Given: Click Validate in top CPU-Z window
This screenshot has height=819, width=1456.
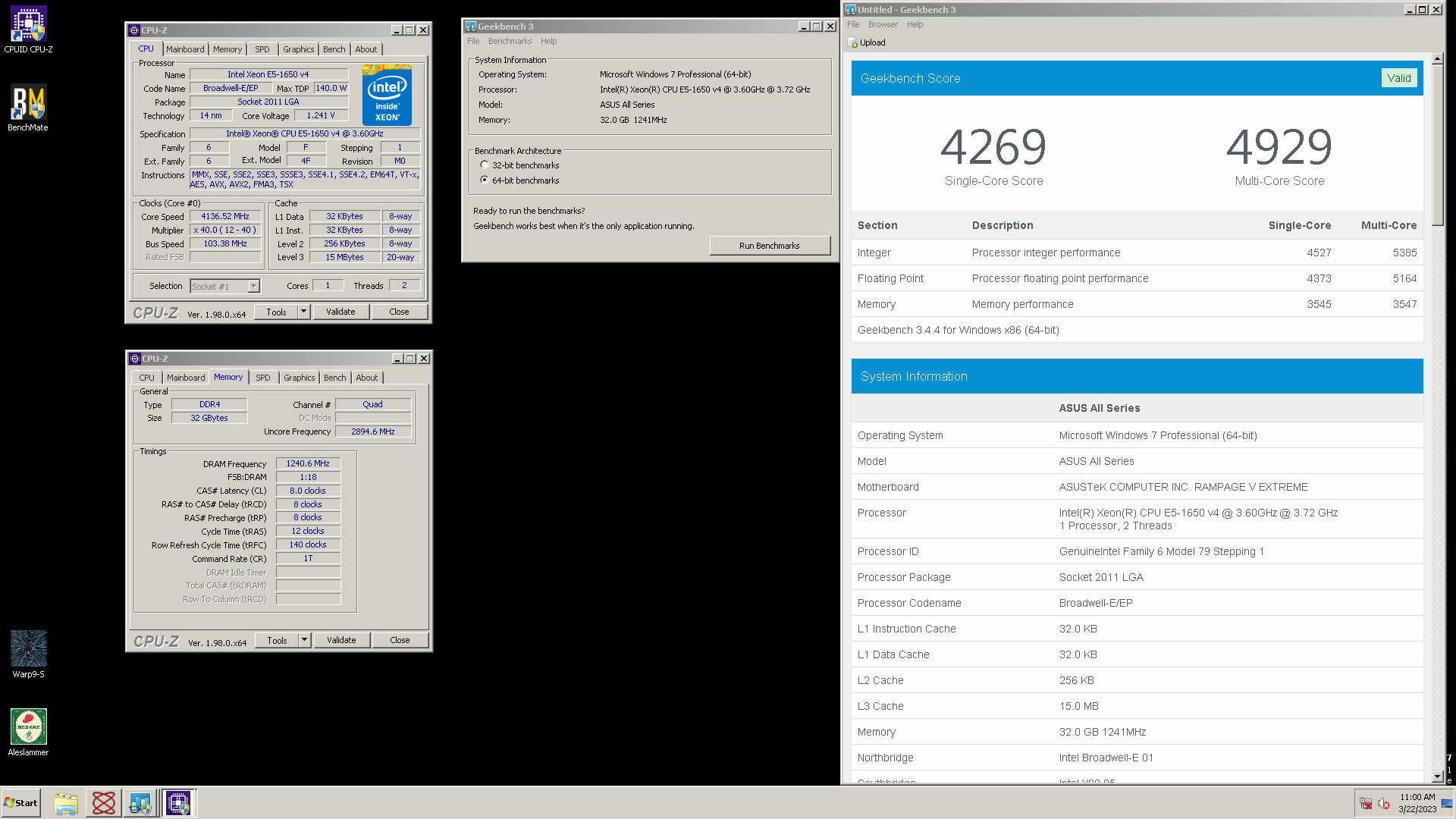Looking at the screenshot, I should point(340,312).
